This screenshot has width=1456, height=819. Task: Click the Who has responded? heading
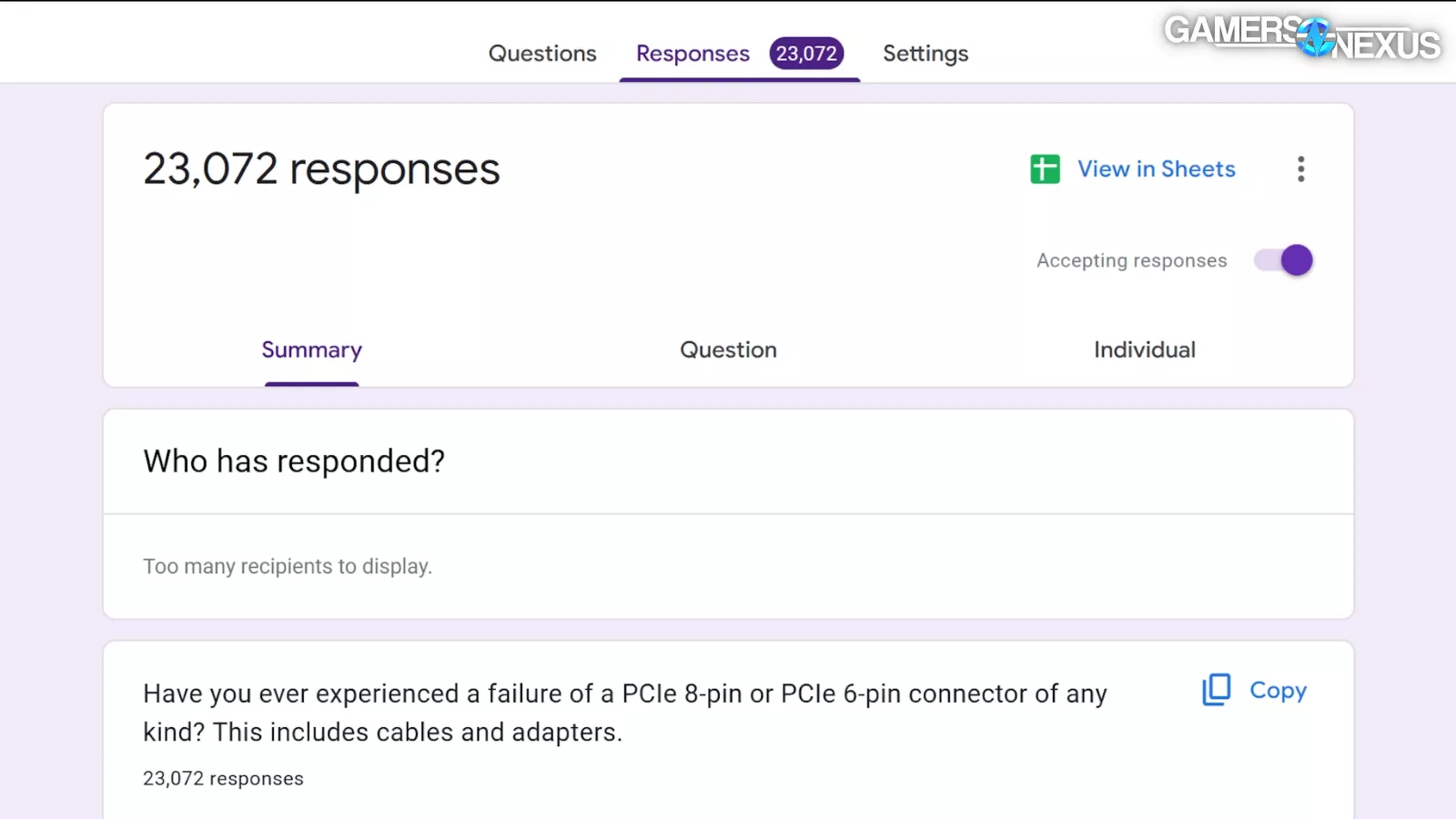(x=294, y=461)
